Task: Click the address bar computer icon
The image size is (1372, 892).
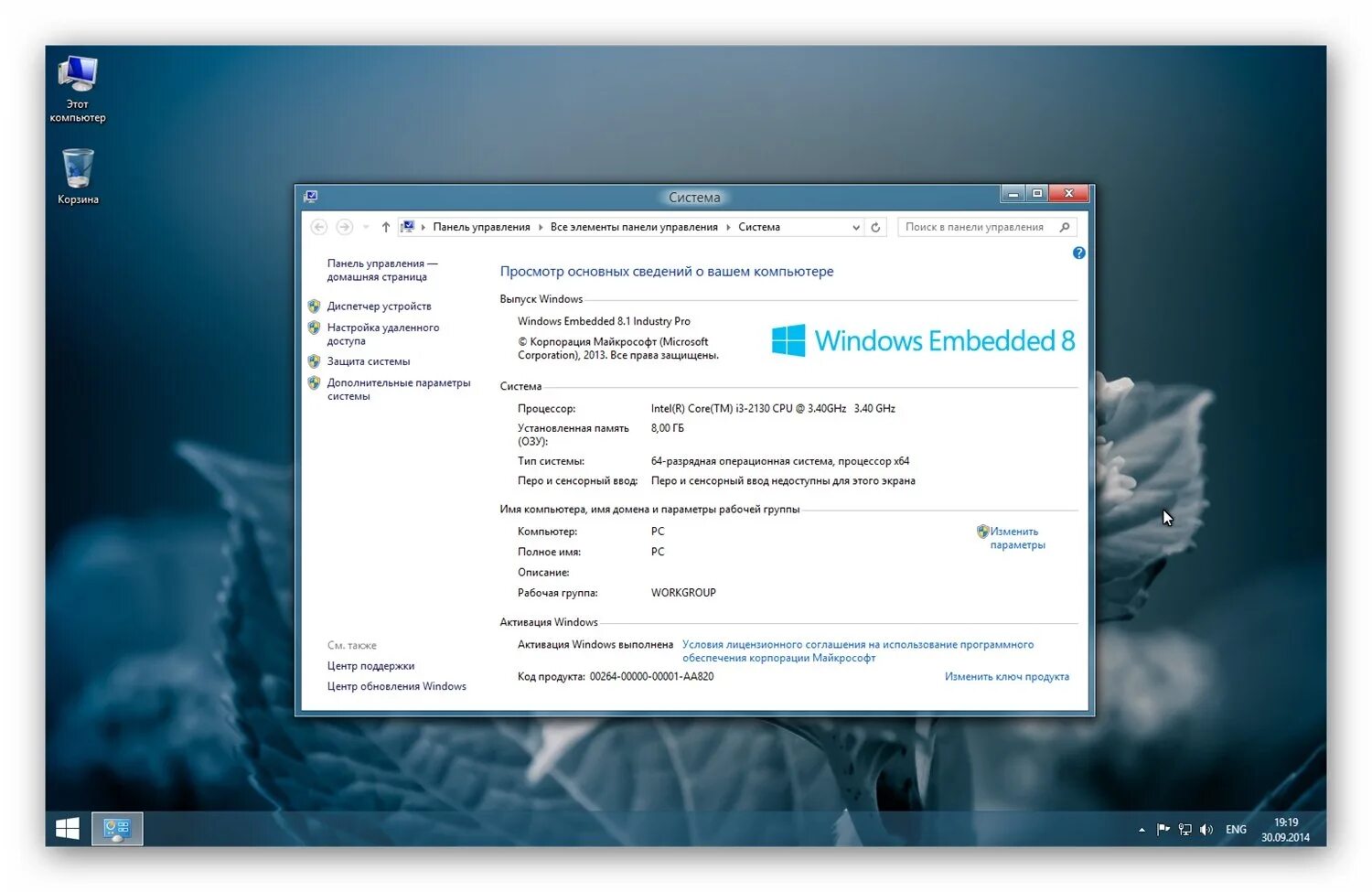Action: pyautogui.click(x=408, y=227)
